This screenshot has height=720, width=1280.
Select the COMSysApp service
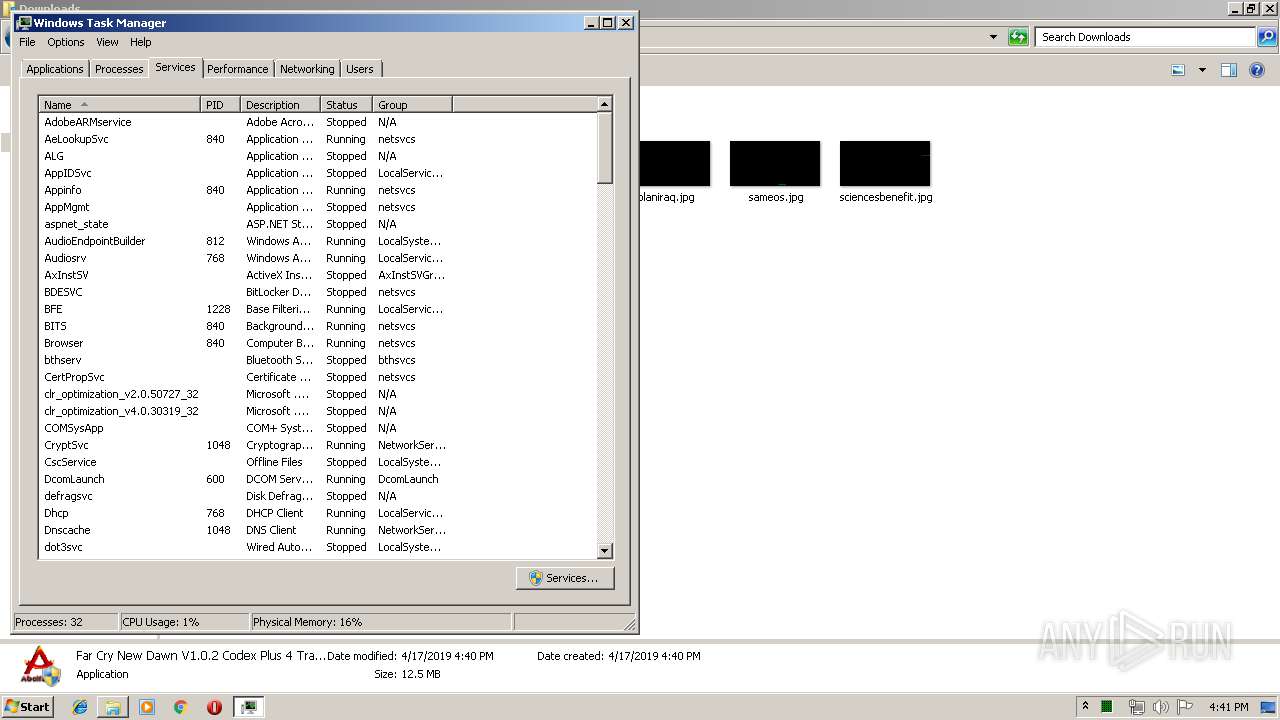coord(318,428)
